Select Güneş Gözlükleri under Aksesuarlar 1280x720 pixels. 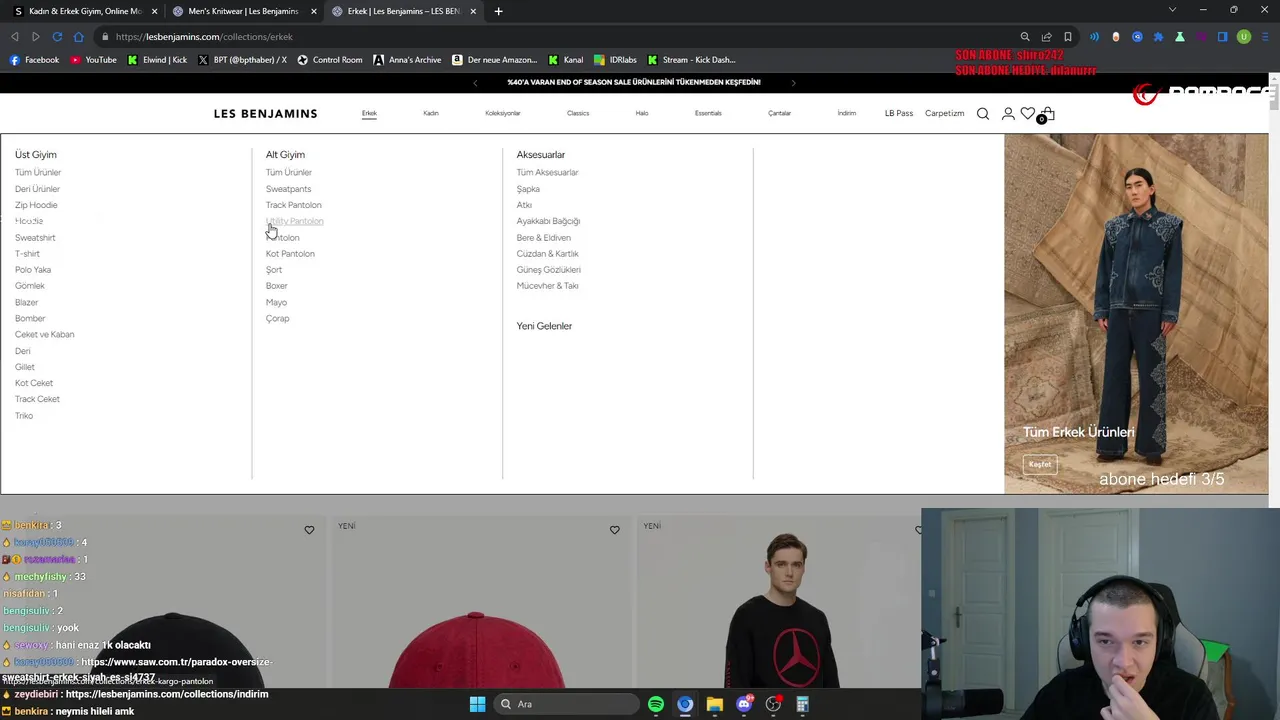pos(548,270)
